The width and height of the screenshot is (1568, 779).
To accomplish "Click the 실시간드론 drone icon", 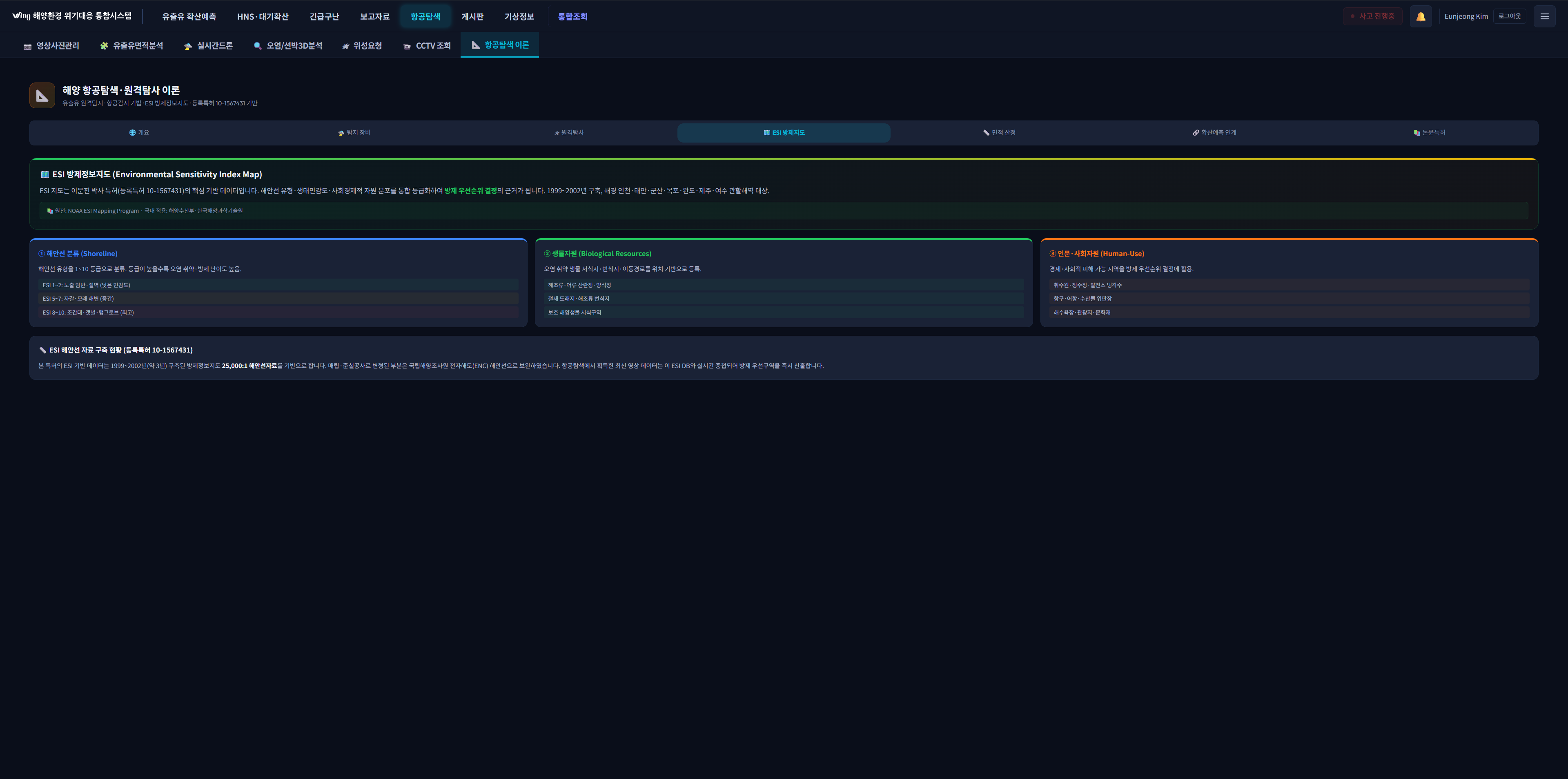I will pyautogui.click(x=187, y=46).
